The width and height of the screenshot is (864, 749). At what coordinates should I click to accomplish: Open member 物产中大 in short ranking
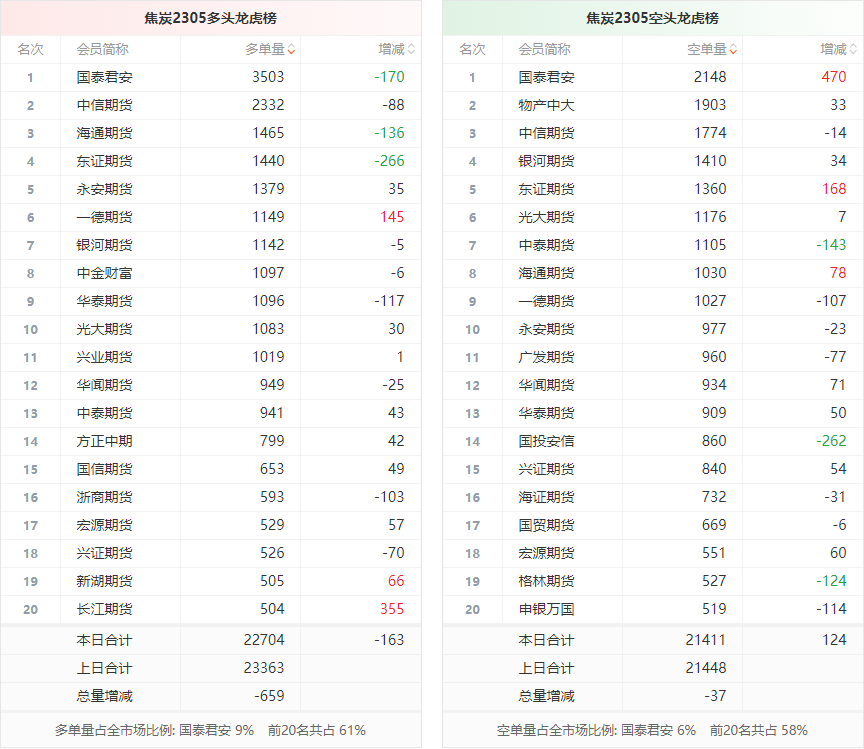546,105
